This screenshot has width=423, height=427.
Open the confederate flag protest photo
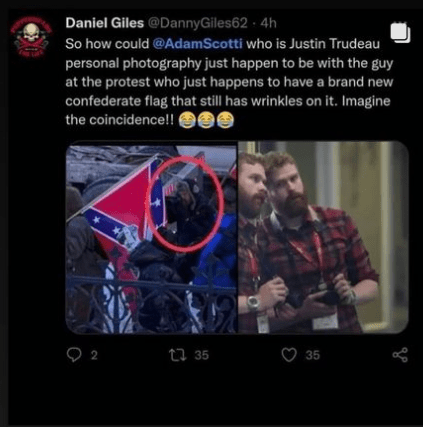(151, 237)
